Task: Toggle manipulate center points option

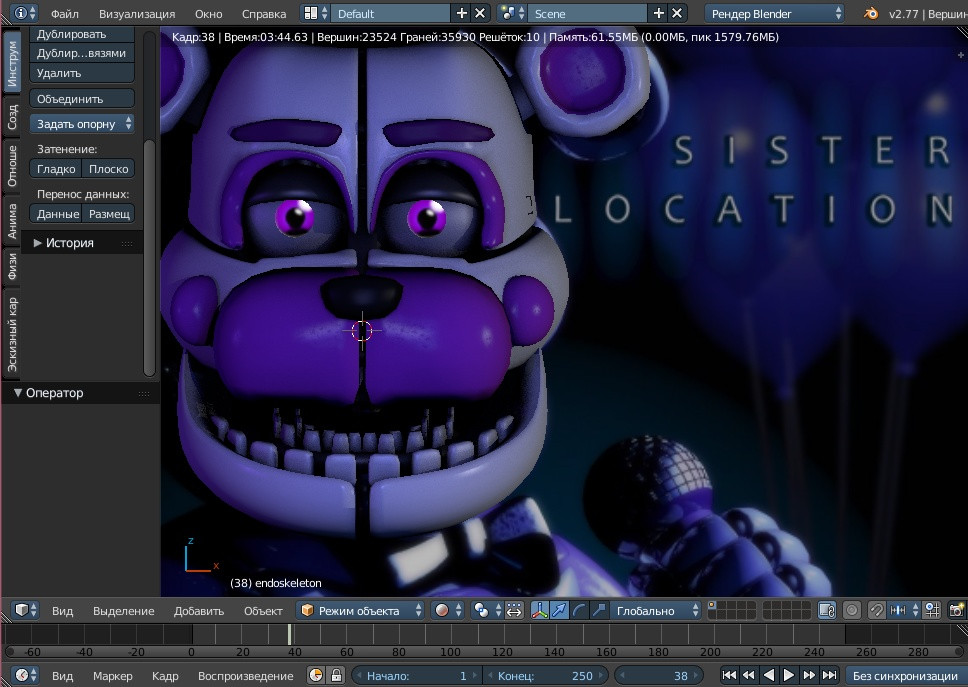Action: (x=514, y=610)
